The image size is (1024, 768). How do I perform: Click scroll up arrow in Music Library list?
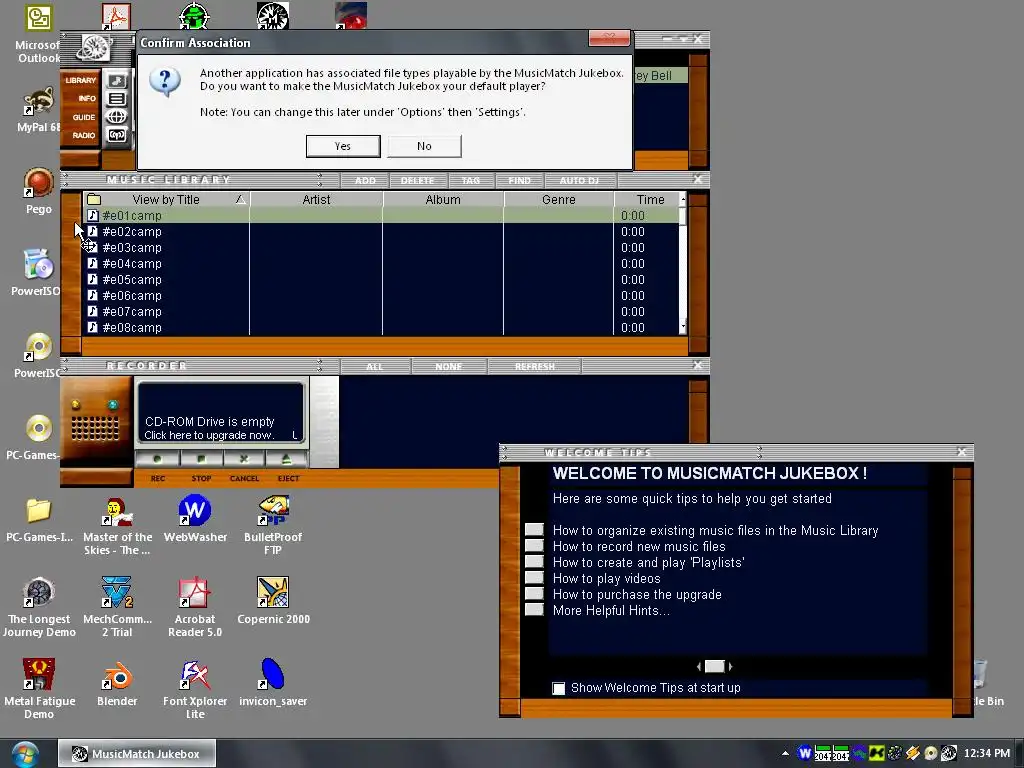point(683,199)
